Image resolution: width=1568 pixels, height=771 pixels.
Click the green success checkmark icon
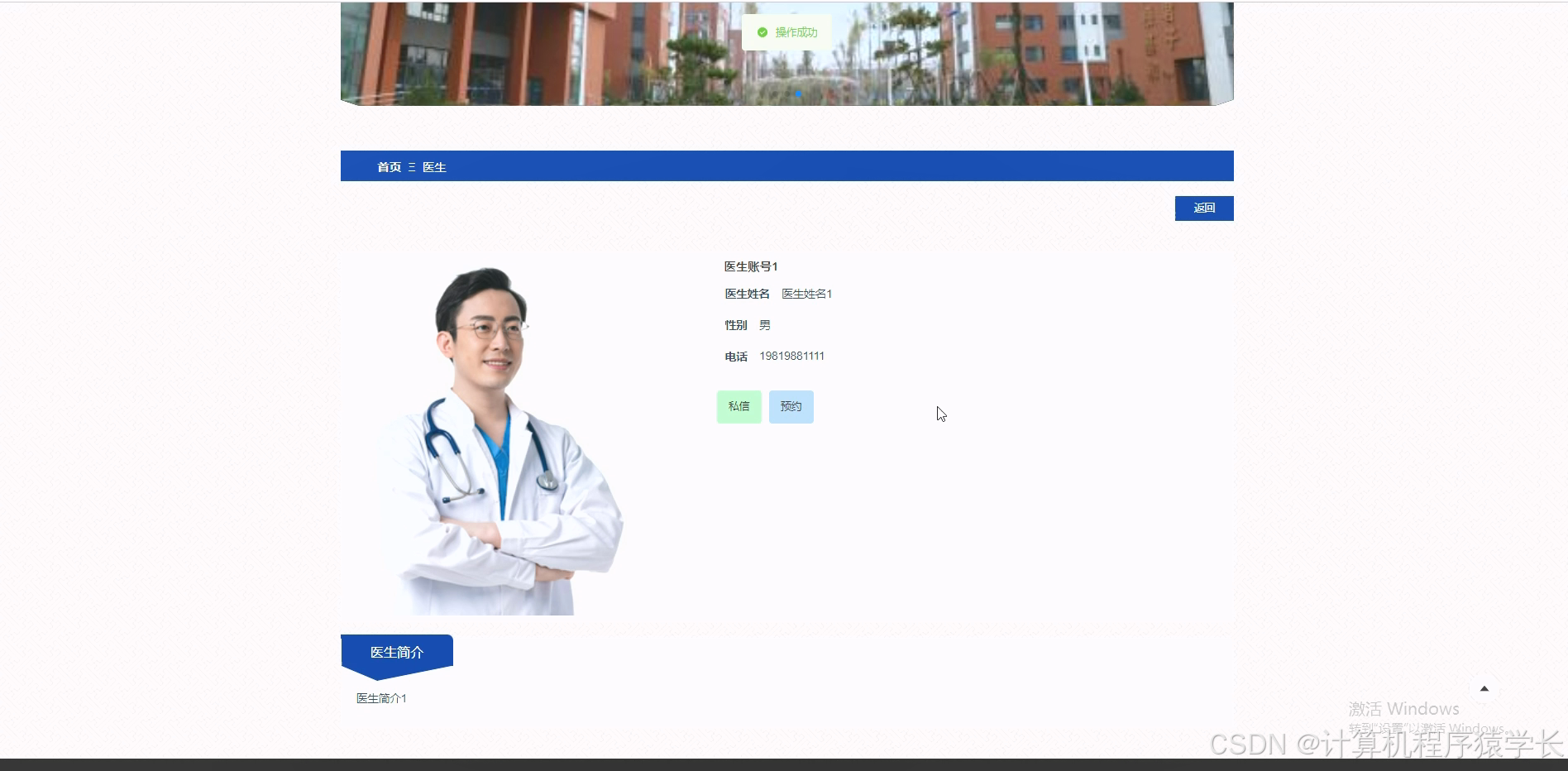pos(762,32)
